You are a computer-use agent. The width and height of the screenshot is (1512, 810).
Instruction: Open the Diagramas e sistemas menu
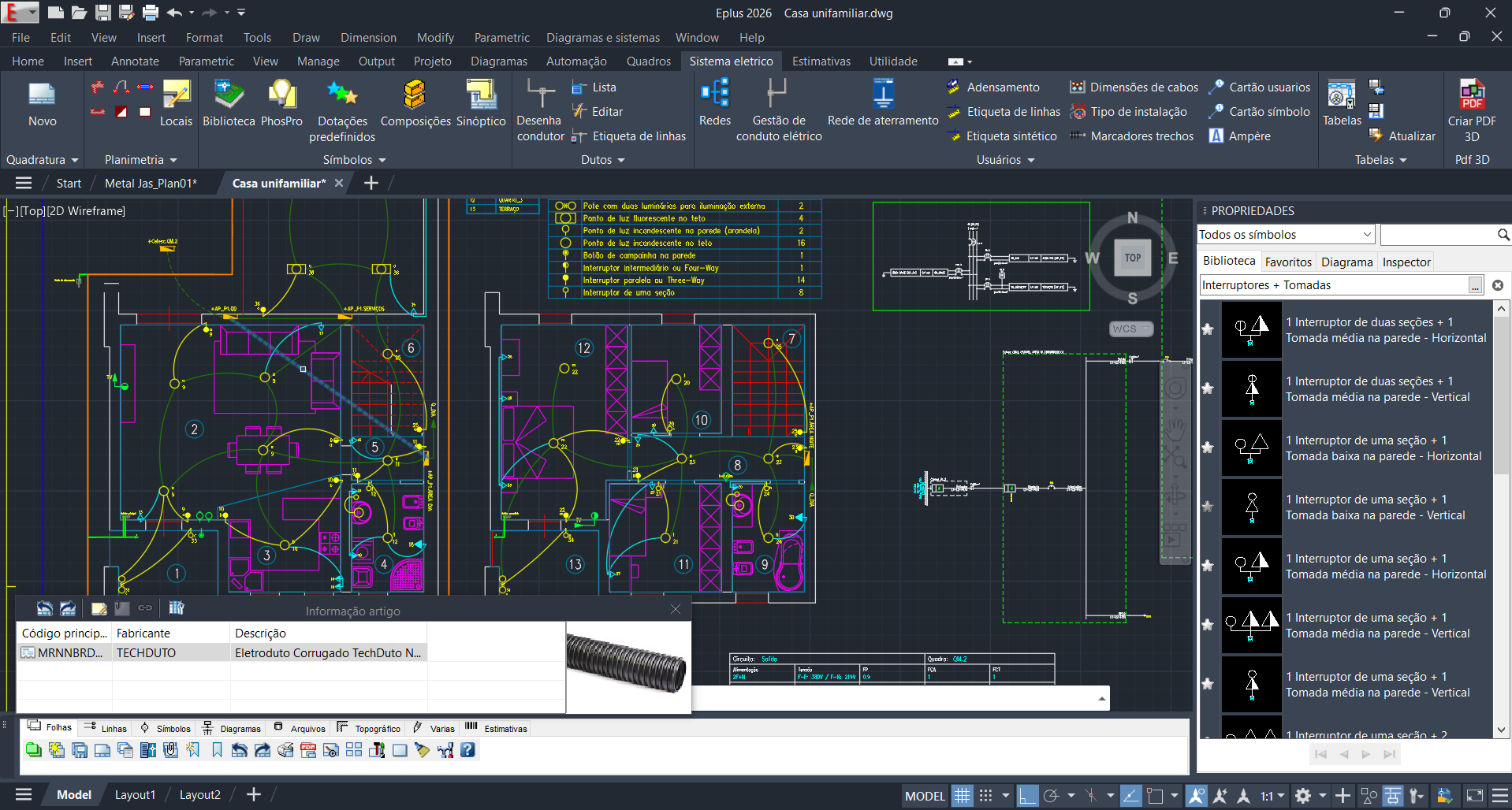pyautogui.click(x=603, y=37)
